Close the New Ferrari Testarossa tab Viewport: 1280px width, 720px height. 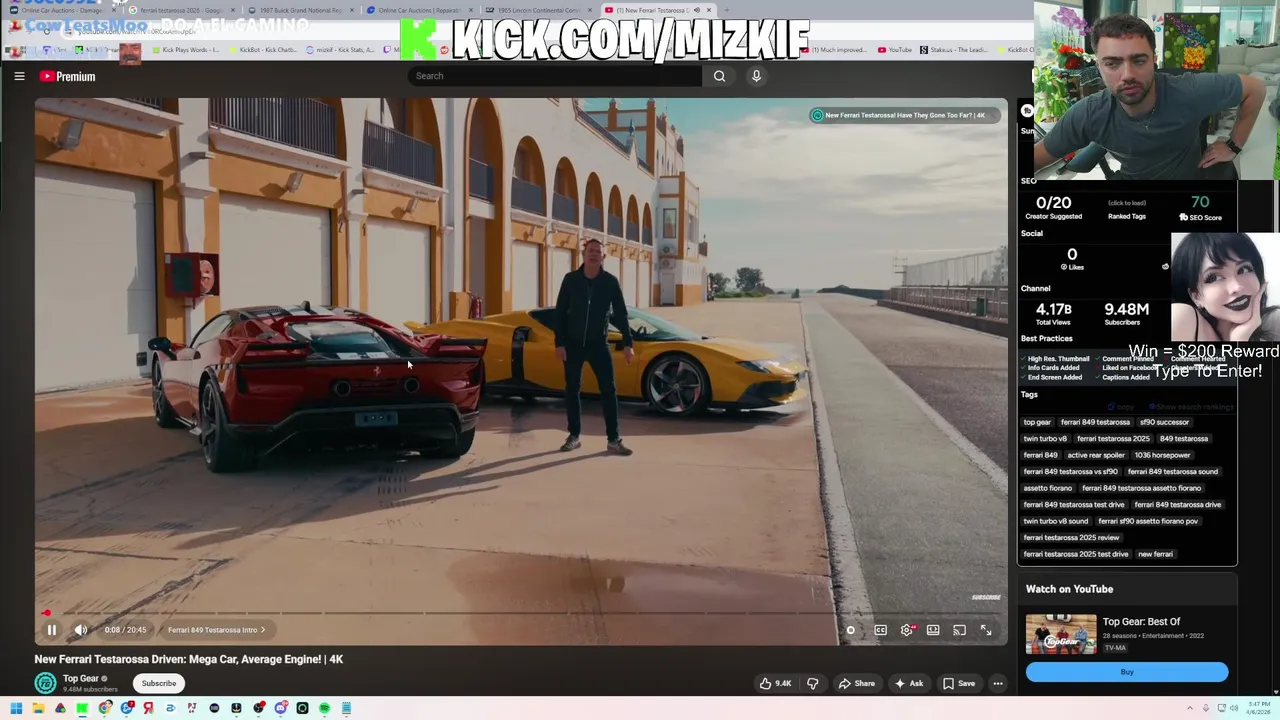click(709, 10)
